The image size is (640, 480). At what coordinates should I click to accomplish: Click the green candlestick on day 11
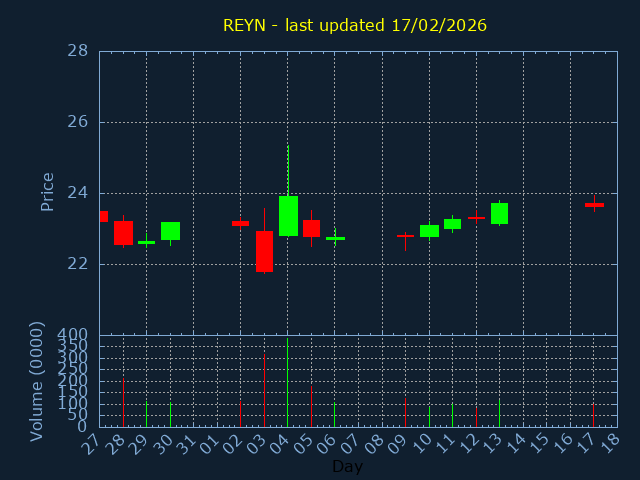(452, 224)
